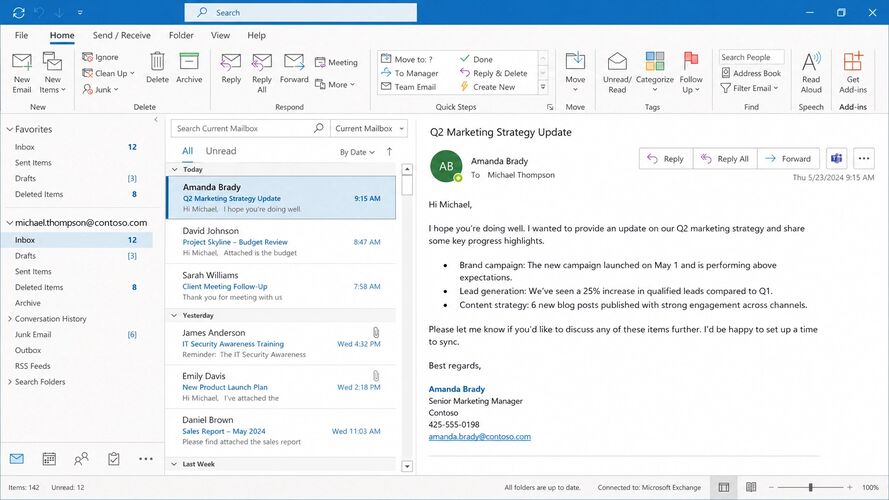Viewport: 889px width, 500px height.
Task: Click the Teams icon in reading pane
Action: 836,159
